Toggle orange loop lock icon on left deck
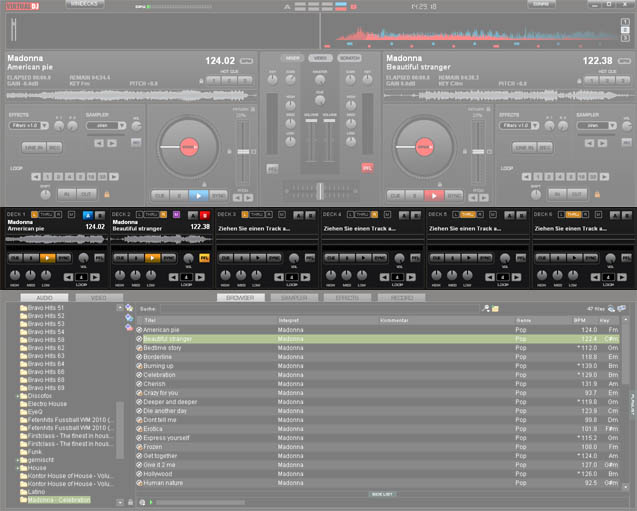This screenshot has width=637, height=511. 107,195
